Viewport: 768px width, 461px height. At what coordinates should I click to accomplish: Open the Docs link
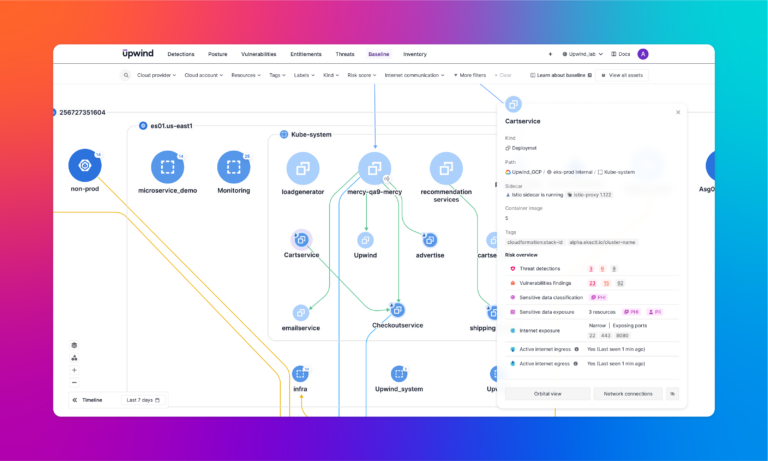[621, 54]
